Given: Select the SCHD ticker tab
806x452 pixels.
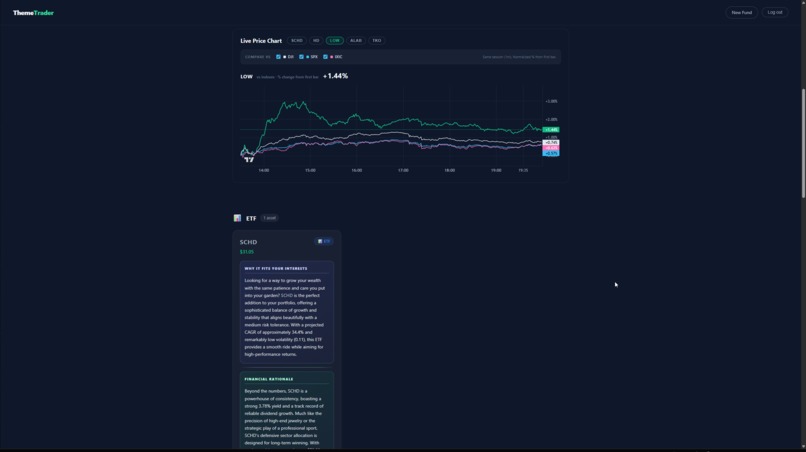Looking at the screenshot, I should (x=297, y=40).
